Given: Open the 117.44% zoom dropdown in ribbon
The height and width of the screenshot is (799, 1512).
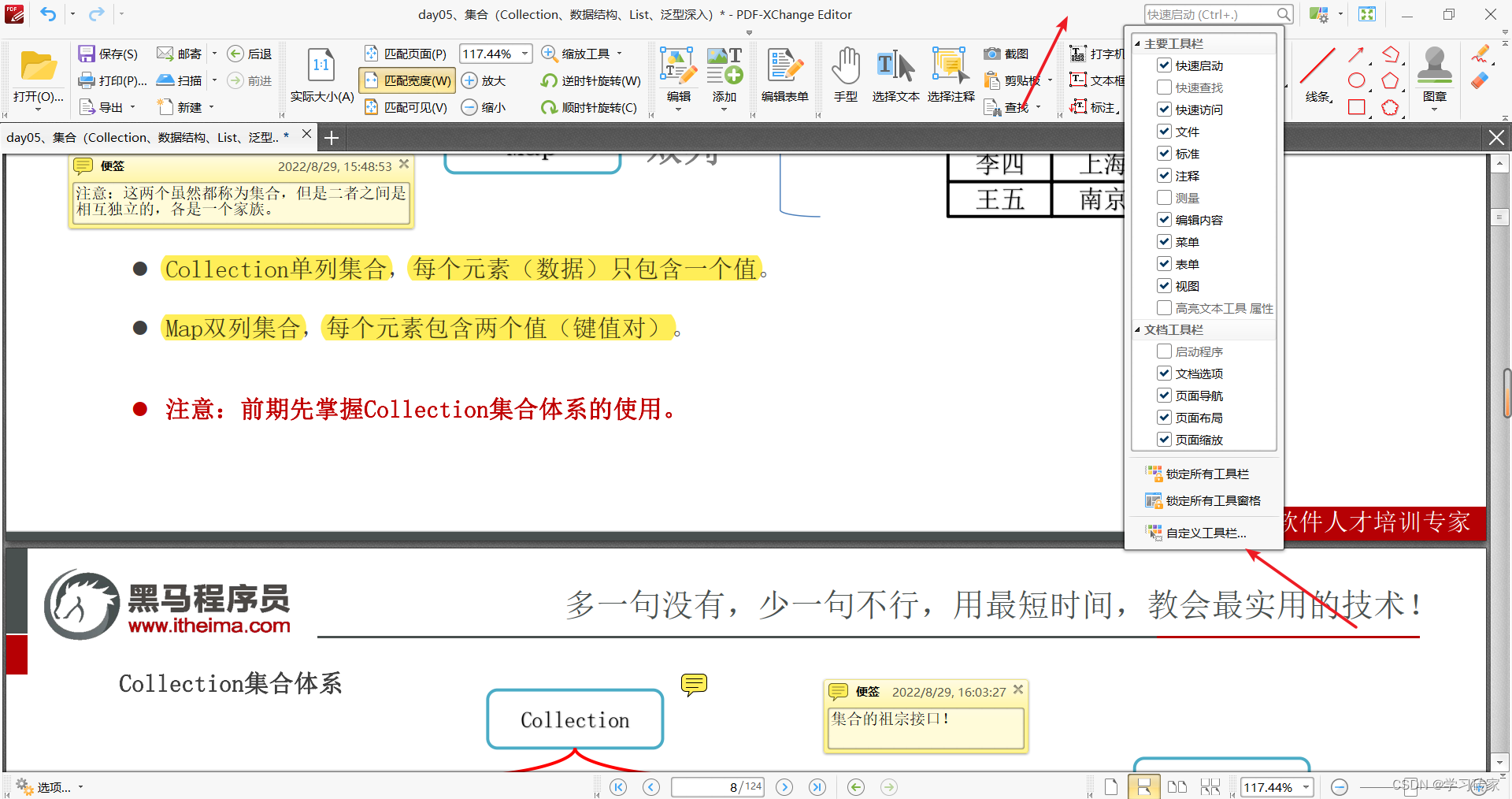Looking at the screenshot, I should point(524,54).
